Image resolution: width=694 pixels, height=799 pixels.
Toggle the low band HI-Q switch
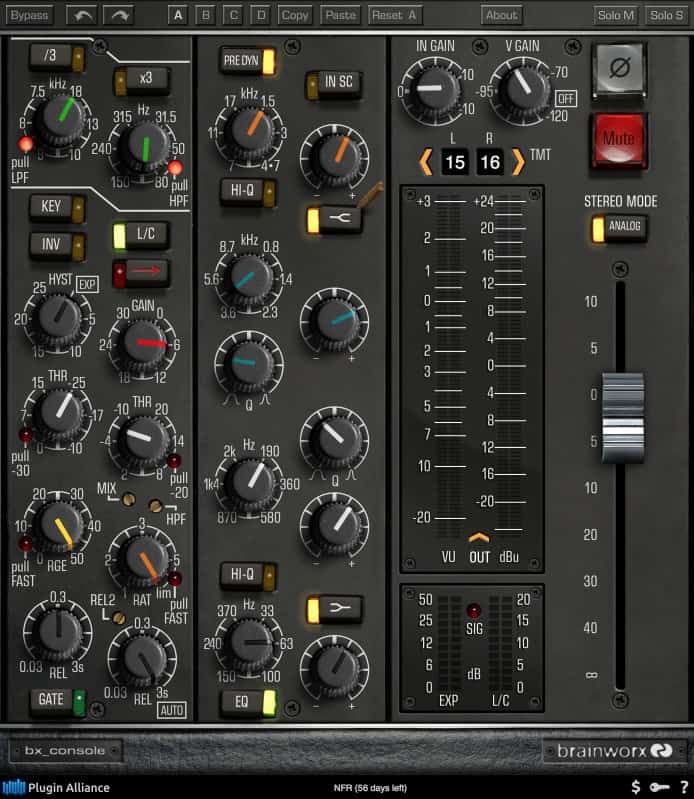point(248,576)
